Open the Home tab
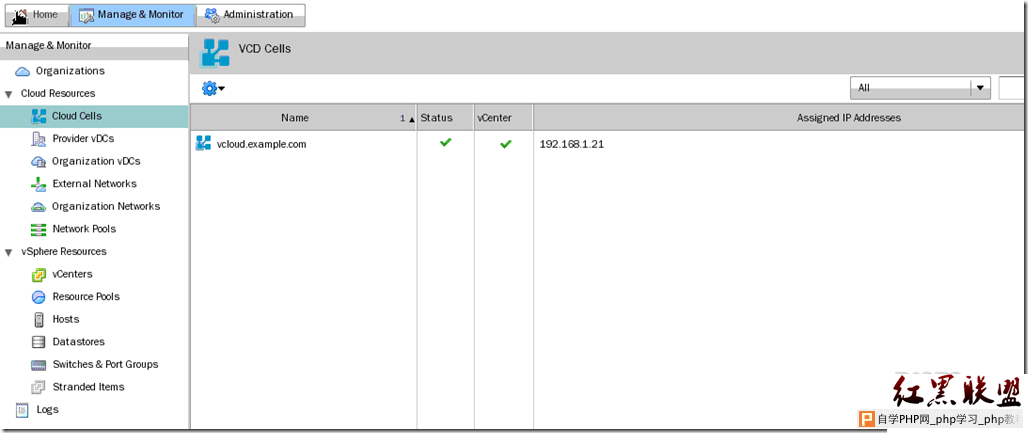1028x433 pixels. pyautogui.click(x=36, y=15)
